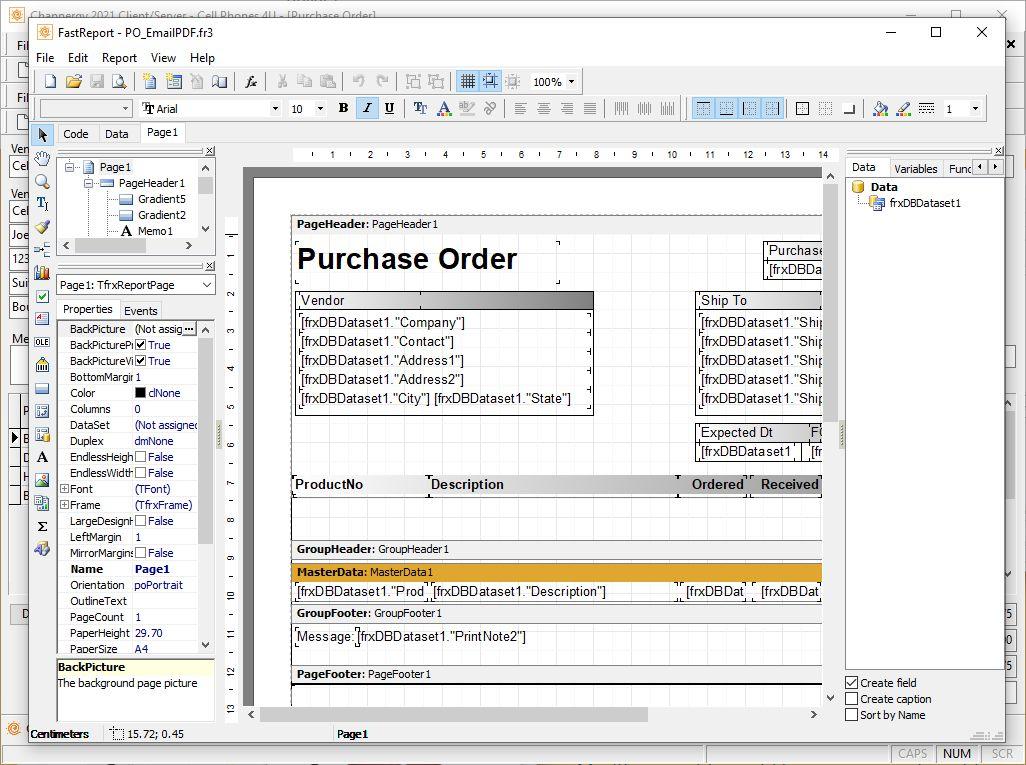This screenshot has height=765, width=1026.
Task: Create a new report with the blank page icon
Action: pos(50,81)
